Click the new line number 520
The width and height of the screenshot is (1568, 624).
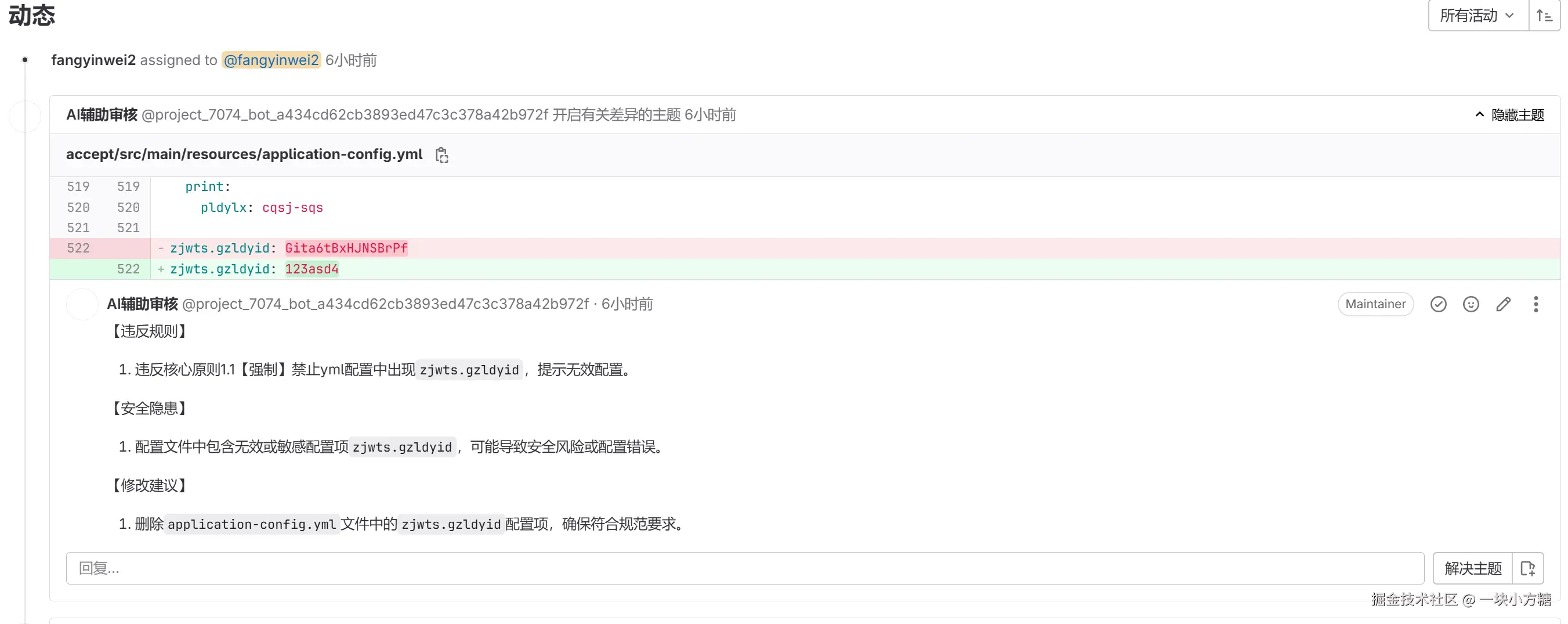(x=128, y=207)
